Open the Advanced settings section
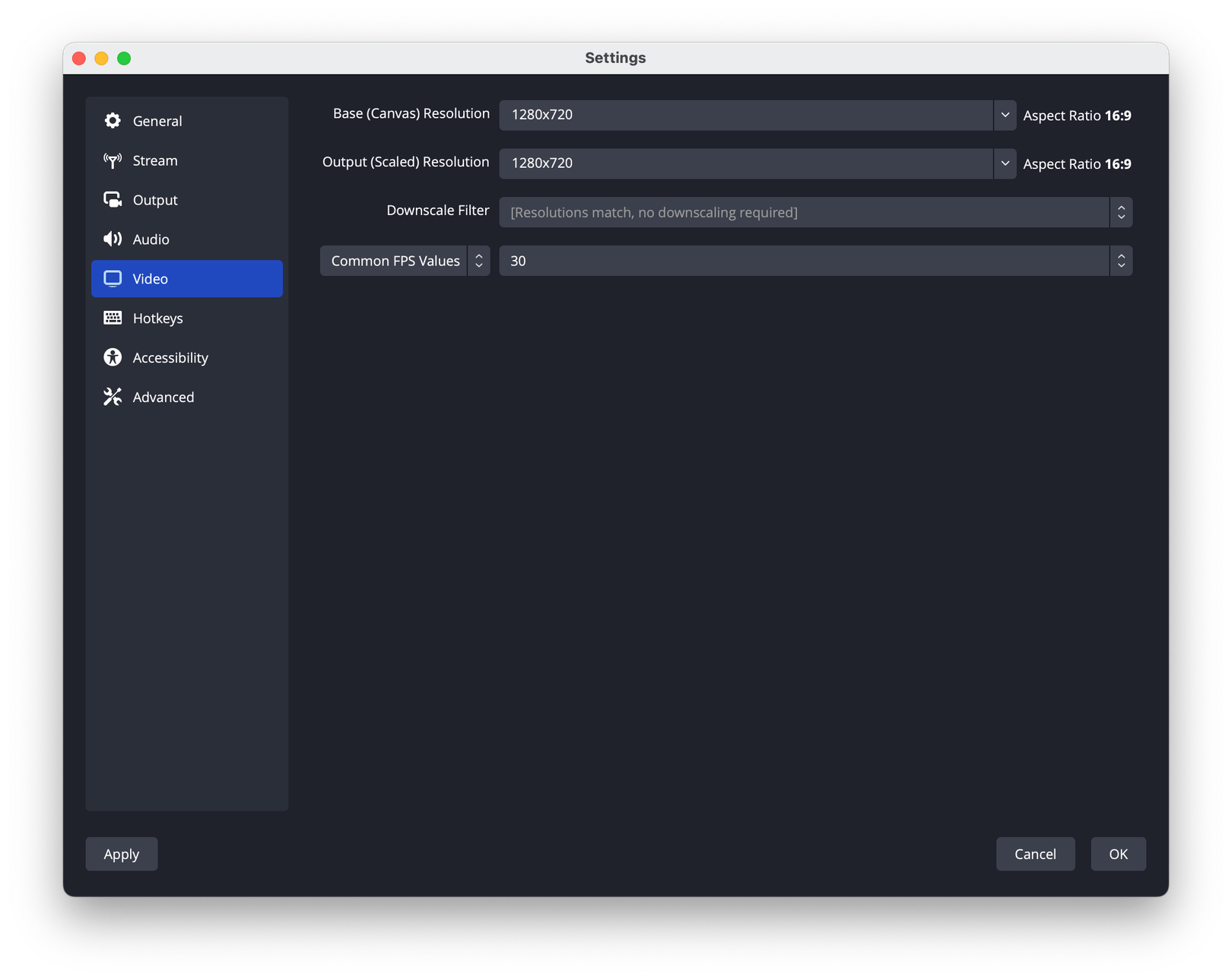Viewport: 1232px width, 980px height. tap(163, 397)
